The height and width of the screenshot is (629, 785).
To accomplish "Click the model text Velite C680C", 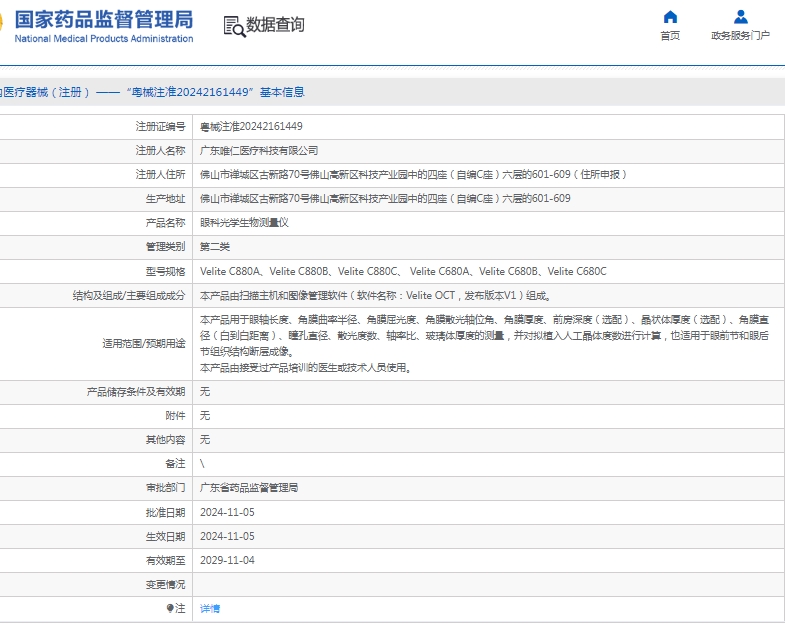I will pyautogui.click(x=577, y=271).
